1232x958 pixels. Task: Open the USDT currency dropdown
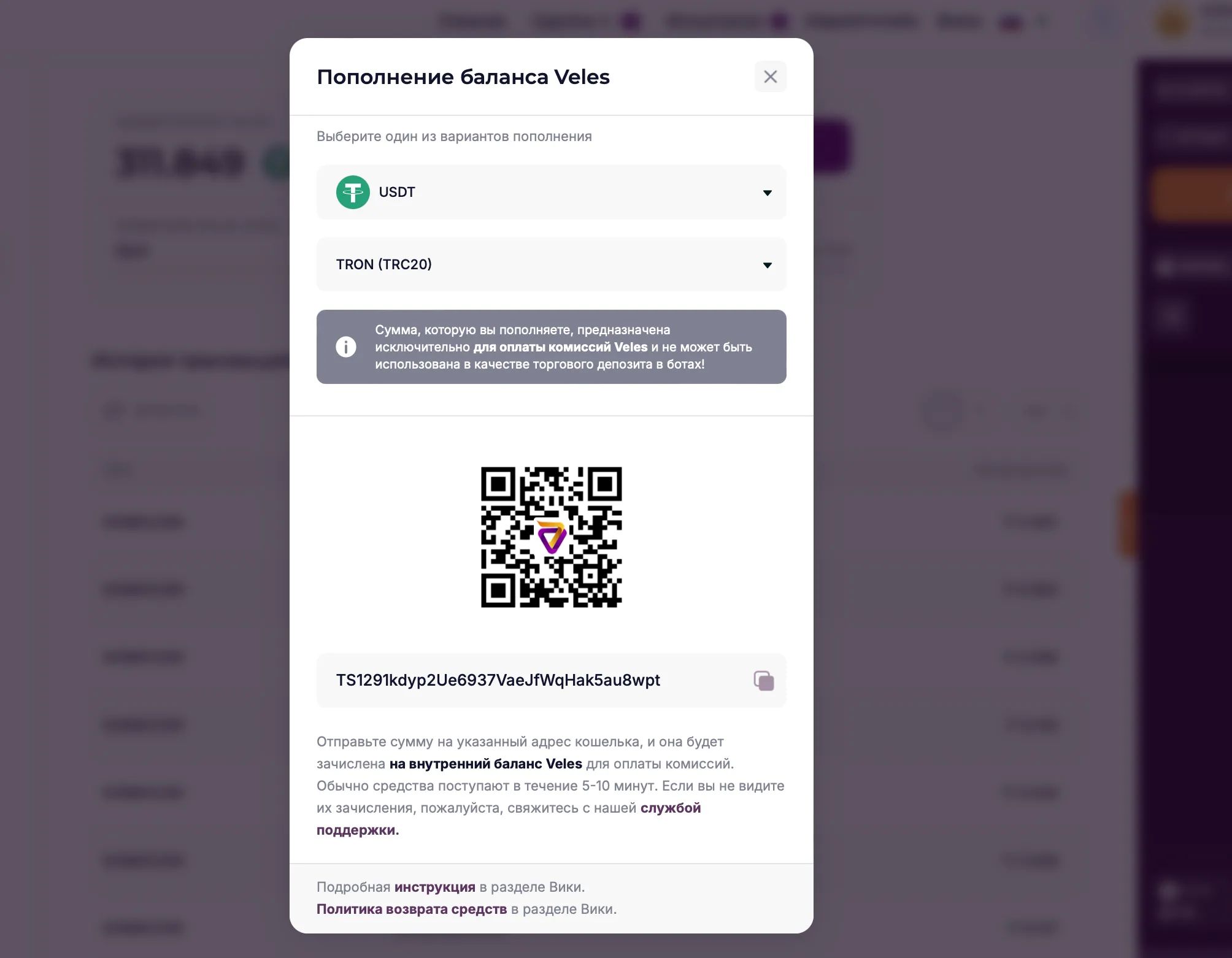click(551, 193)
